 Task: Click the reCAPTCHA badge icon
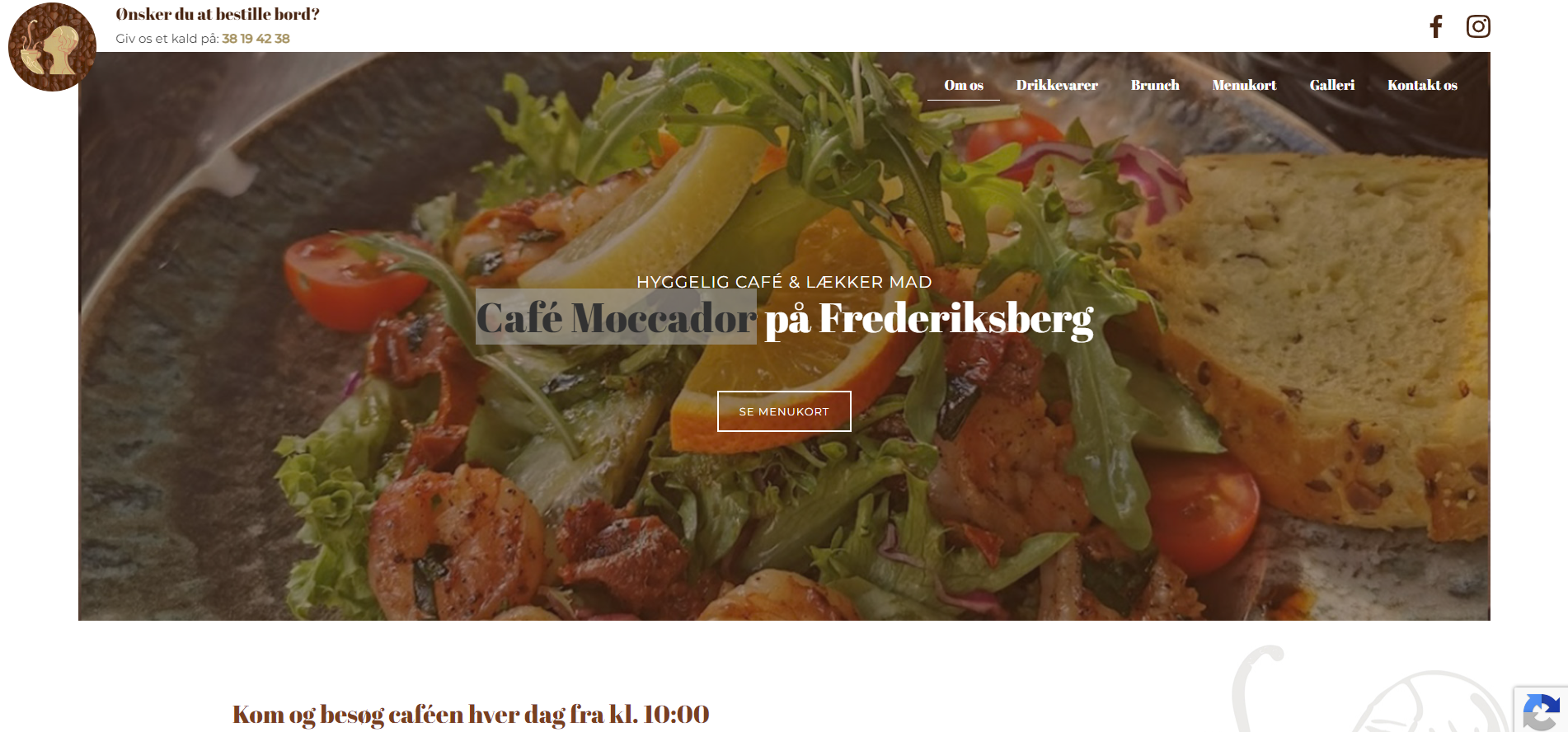tap(1541, 710)
